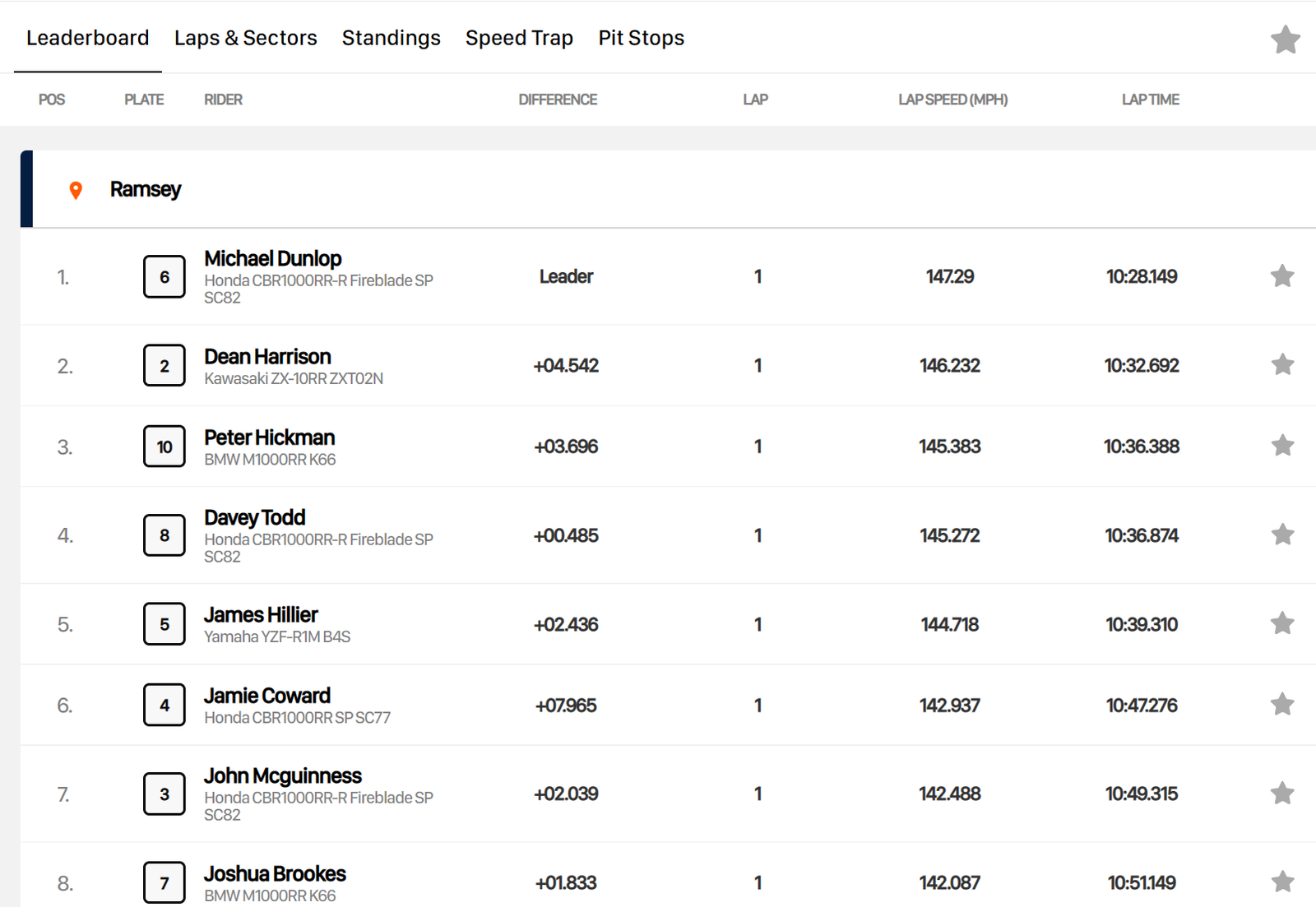Go to Speed Trap tab

[x=518, y=38]
